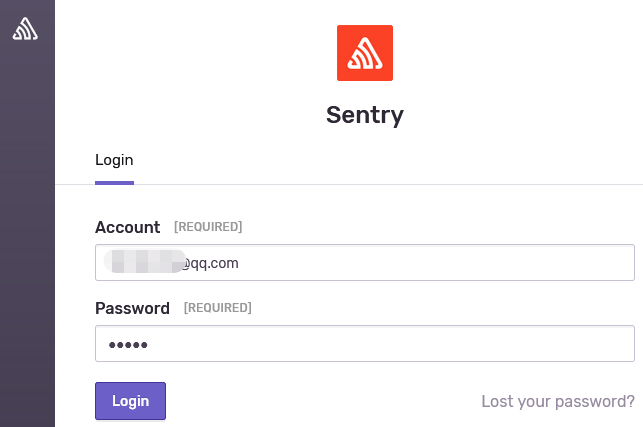Click the Account field label

128,227
